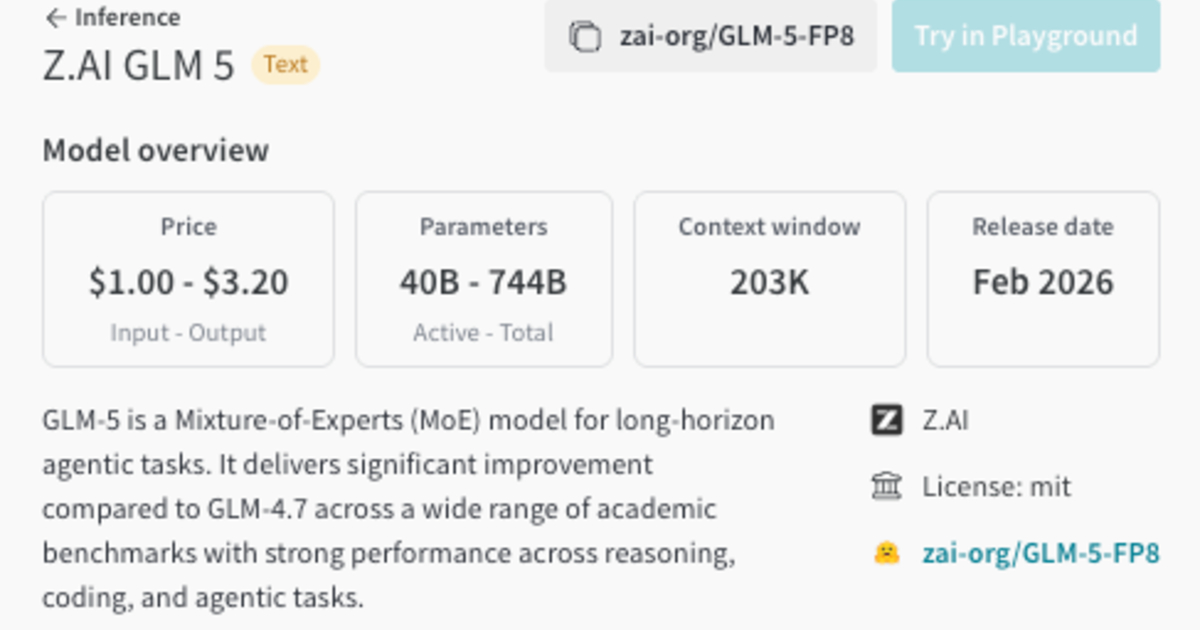Click the copy icon beside the model ID
The image size is (1200, 630).
[x=585, y=37]
